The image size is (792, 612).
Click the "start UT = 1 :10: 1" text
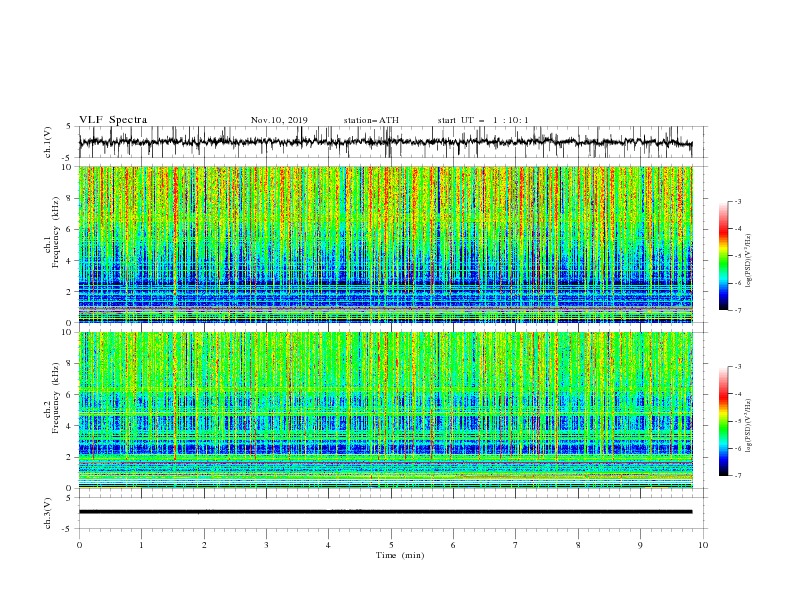[483, 120]
